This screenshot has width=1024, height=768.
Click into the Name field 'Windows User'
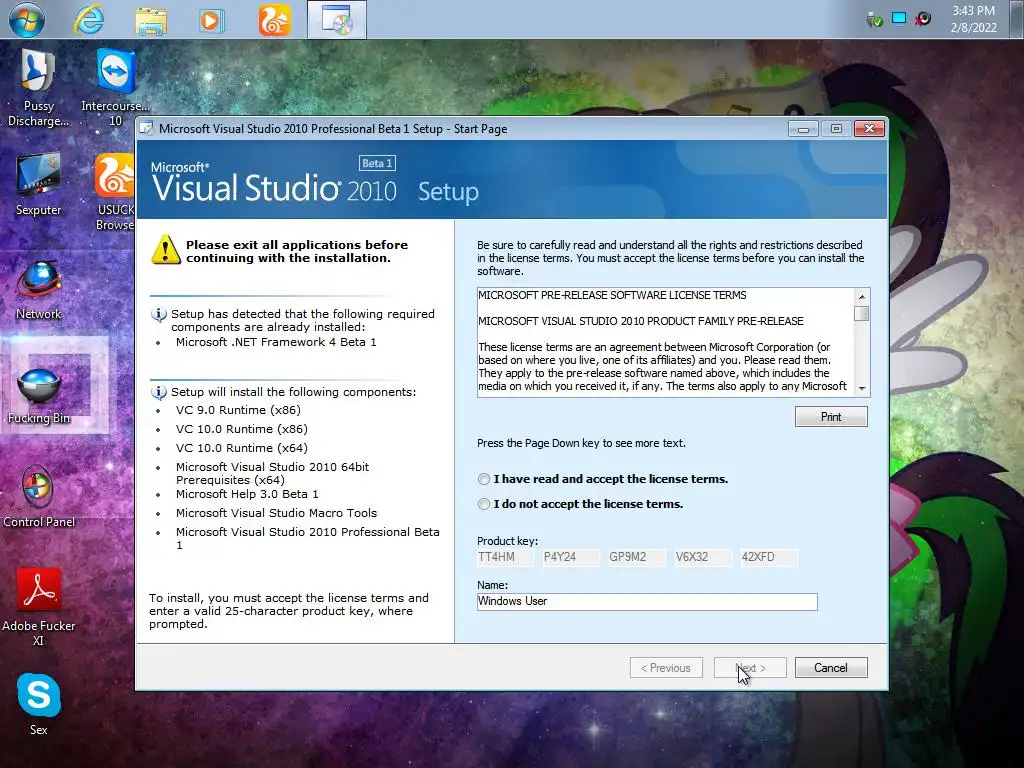coord(647,601)
